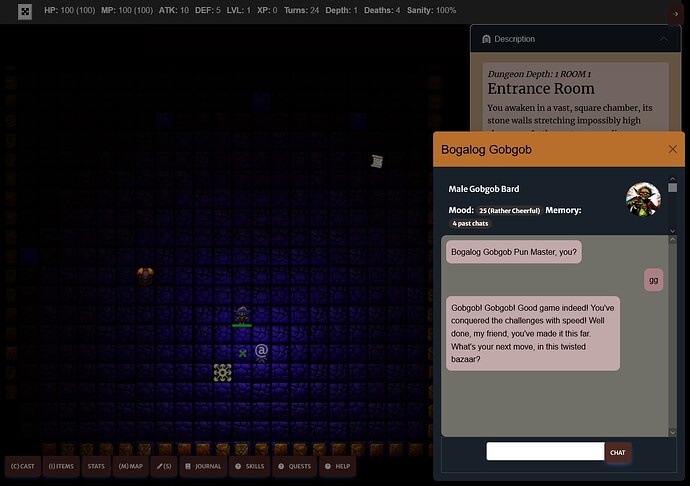690x486 pixels.
Task: Click the NPC info scrollbar thumb
Action: (672, 188)
